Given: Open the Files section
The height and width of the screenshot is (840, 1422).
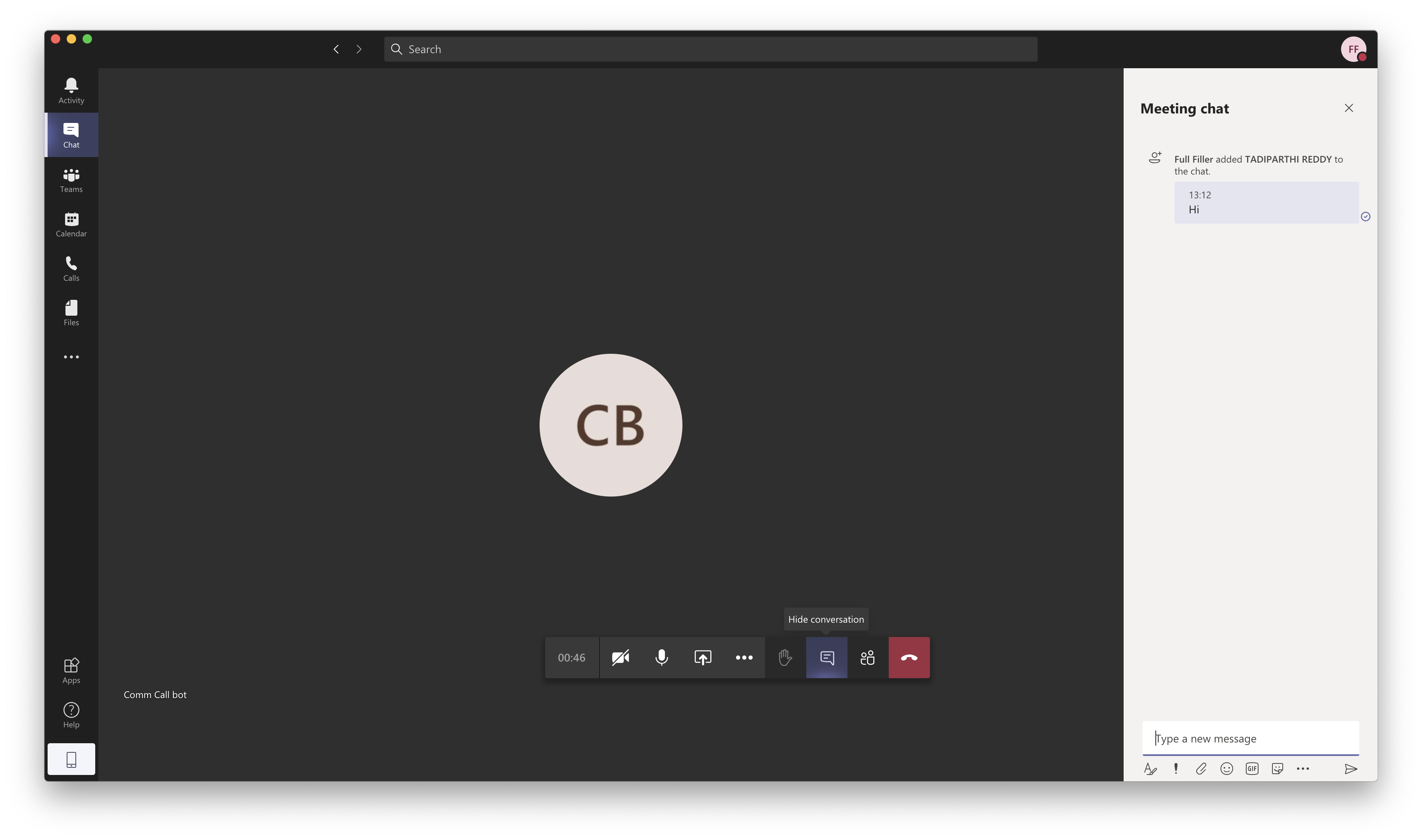Looking at the screenshot, I should coord(71,313).
